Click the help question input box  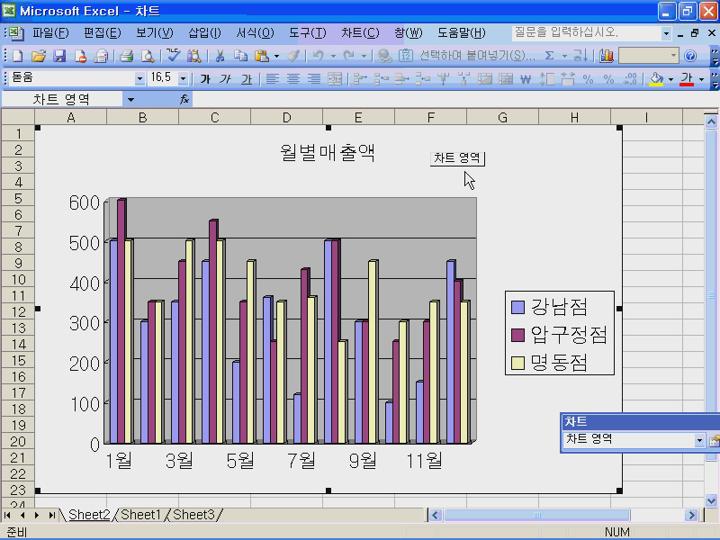coord(586,33)
